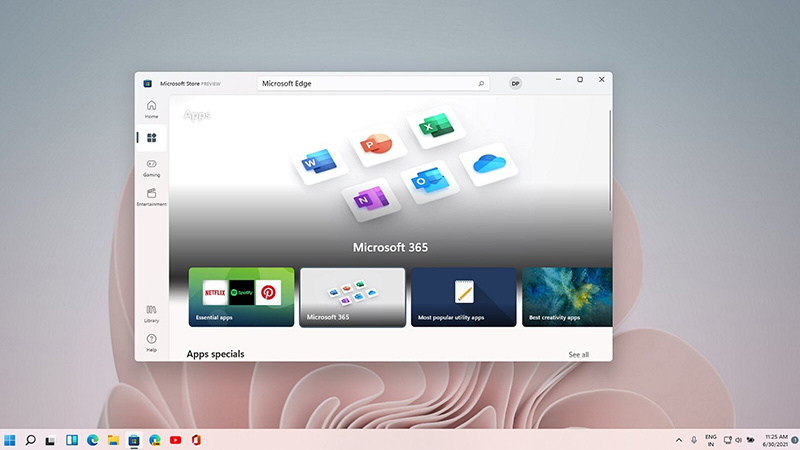This screenshot has height=450, width=800.
Task: Click the OneNote icon in hero banner
Action: pos(371,199)
